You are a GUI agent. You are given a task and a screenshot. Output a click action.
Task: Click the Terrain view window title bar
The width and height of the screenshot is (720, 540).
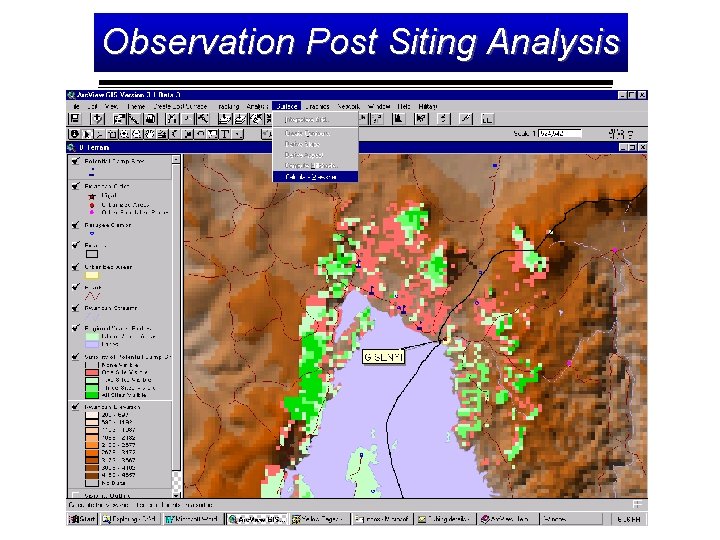pyautogui.click(x=357, y=147)
